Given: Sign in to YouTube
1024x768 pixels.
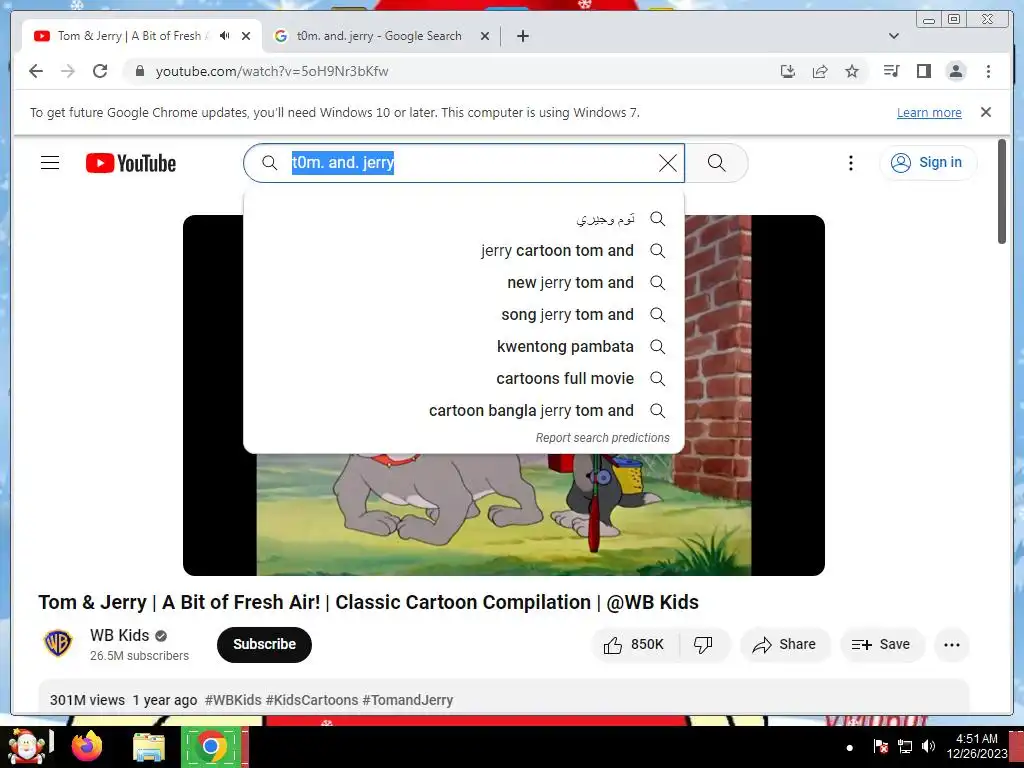Looking at the screenshot, I should [x=928, y=163].
